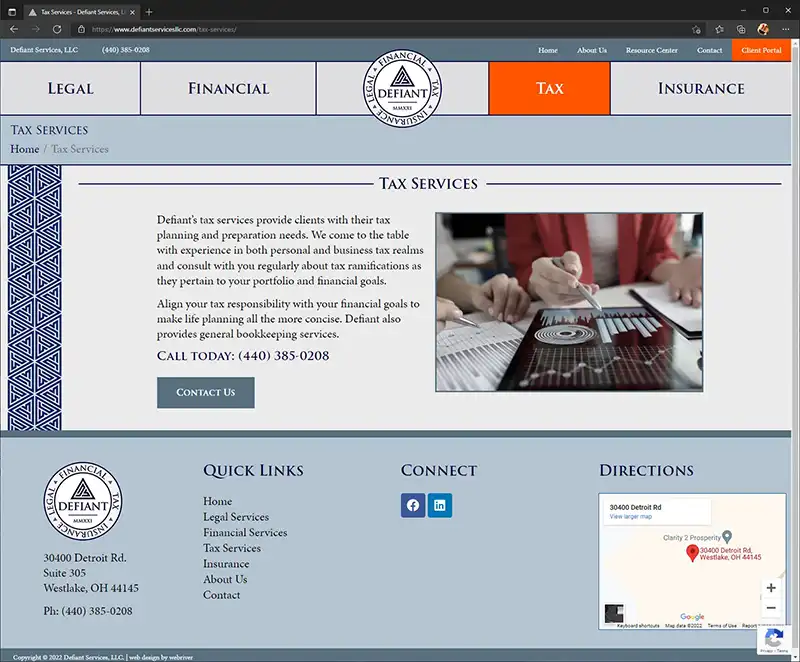
Task: Click the Home breadcrumb link
Action: point(24,149)
